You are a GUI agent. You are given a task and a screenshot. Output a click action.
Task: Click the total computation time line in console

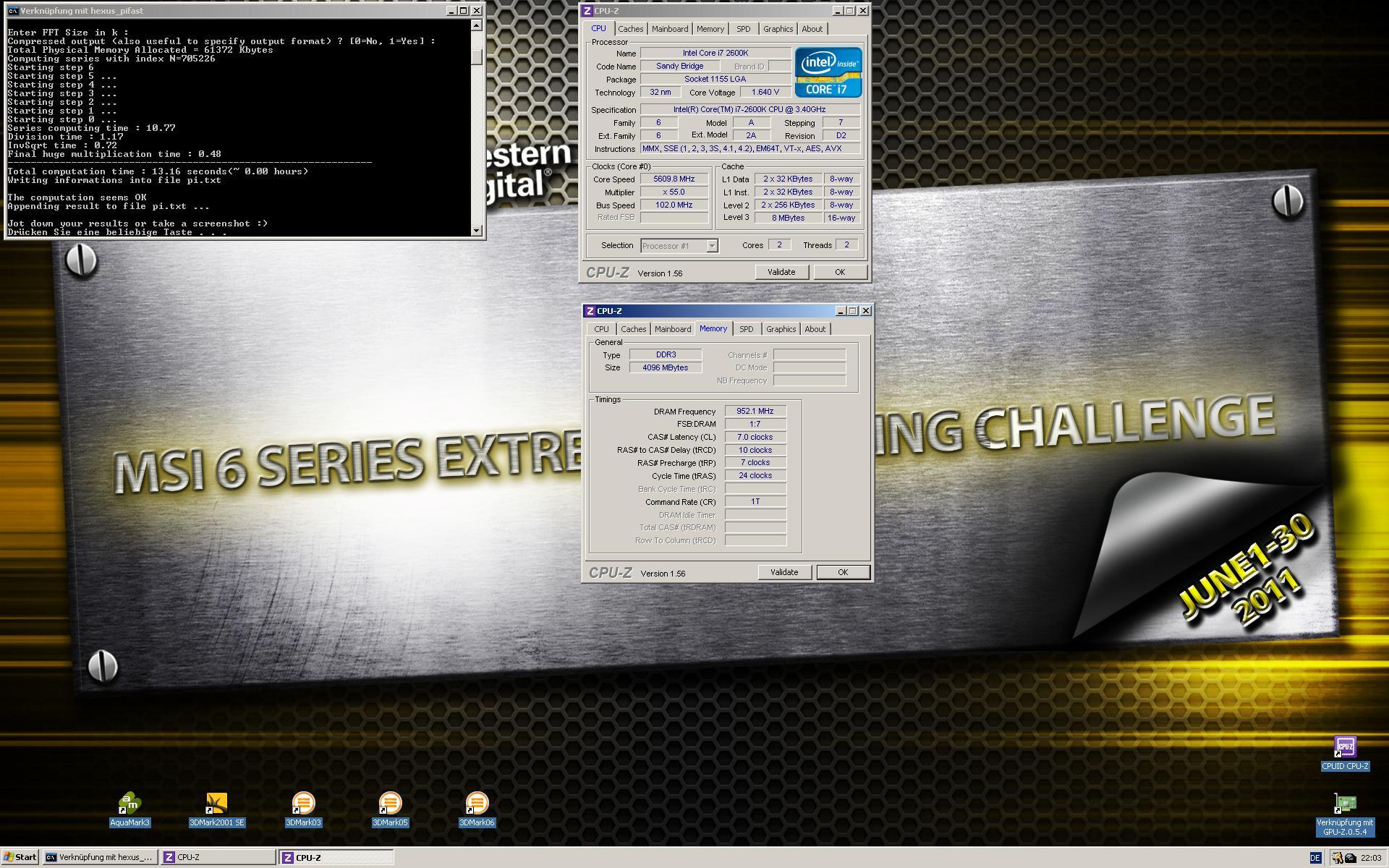click(x=158, y=171)
